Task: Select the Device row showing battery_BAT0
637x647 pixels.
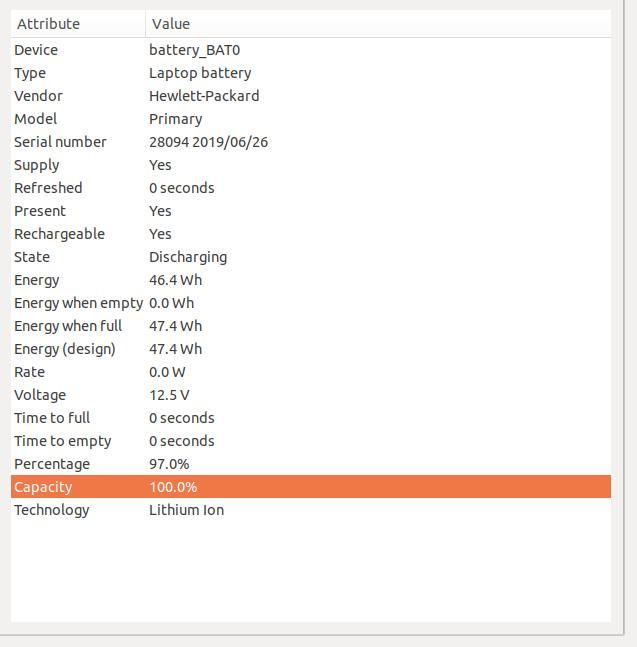Action: click(311, 50)
